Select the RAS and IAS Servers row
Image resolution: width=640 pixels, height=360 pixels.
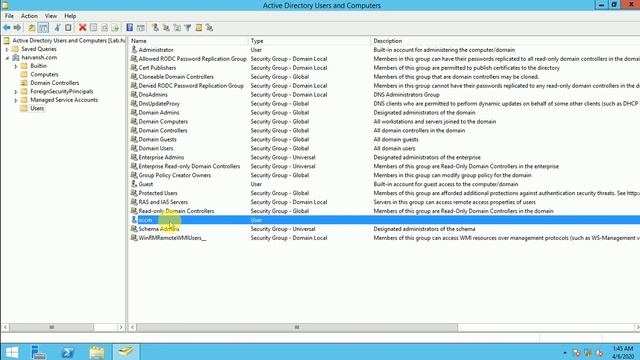point(384,202)
